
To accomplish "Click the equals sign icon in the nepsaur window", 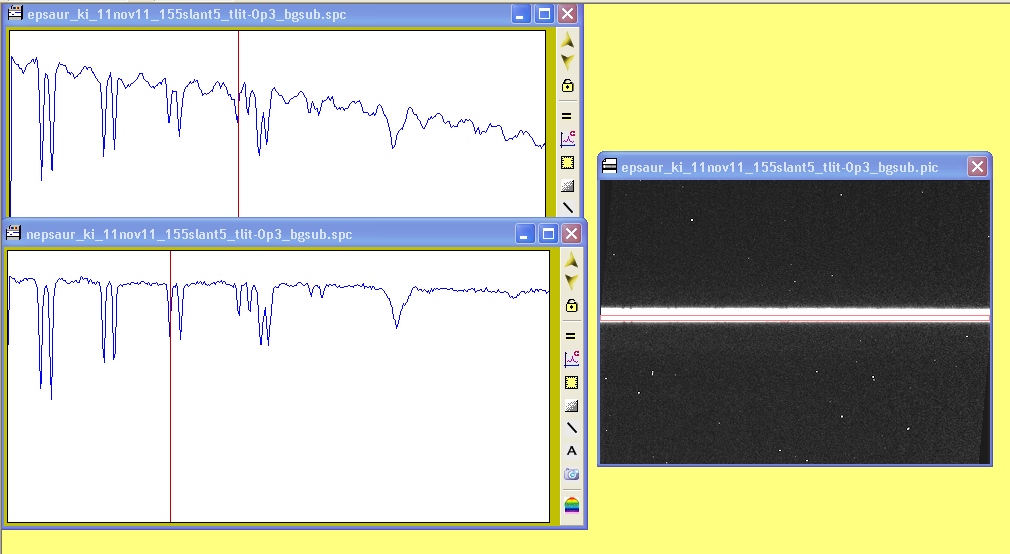I will [x=571, y=336].
